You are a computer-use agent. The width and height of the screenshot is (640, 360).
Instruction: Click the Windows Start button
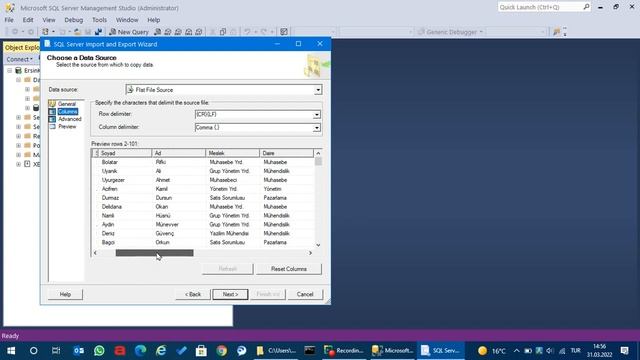[11, 351]
